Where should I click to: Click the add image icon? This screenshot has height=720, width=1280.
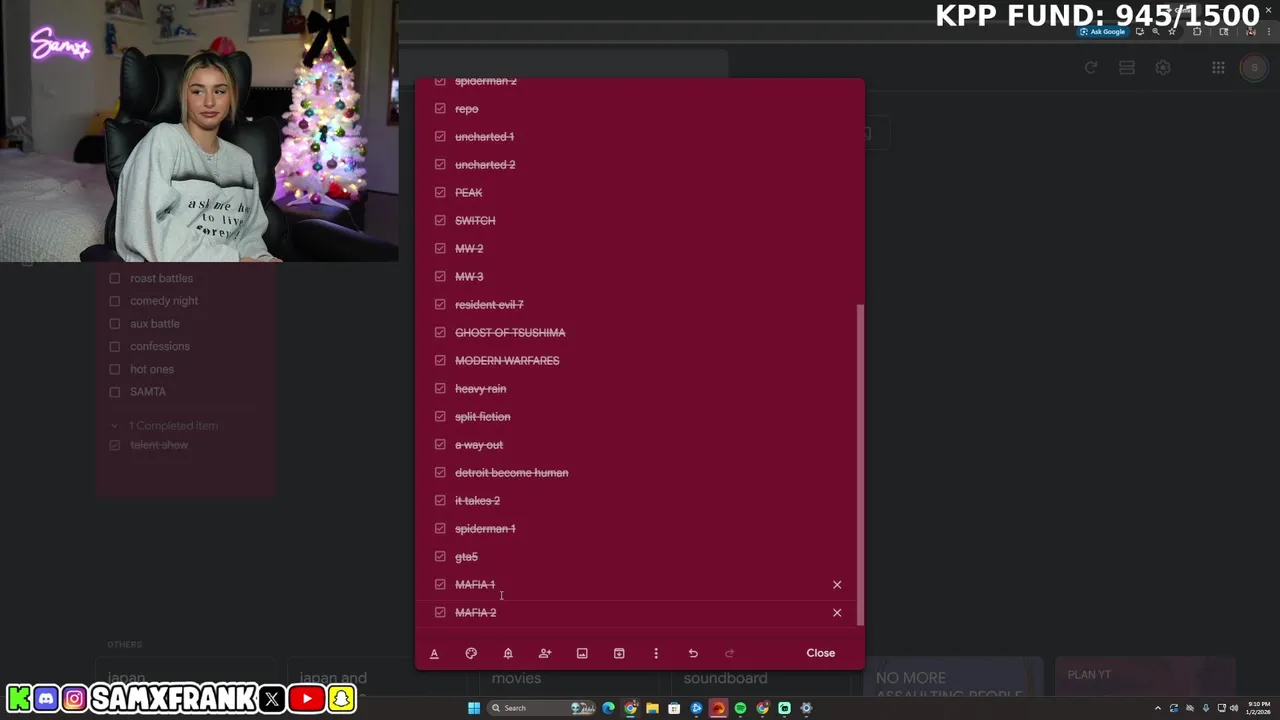point(582,653)
